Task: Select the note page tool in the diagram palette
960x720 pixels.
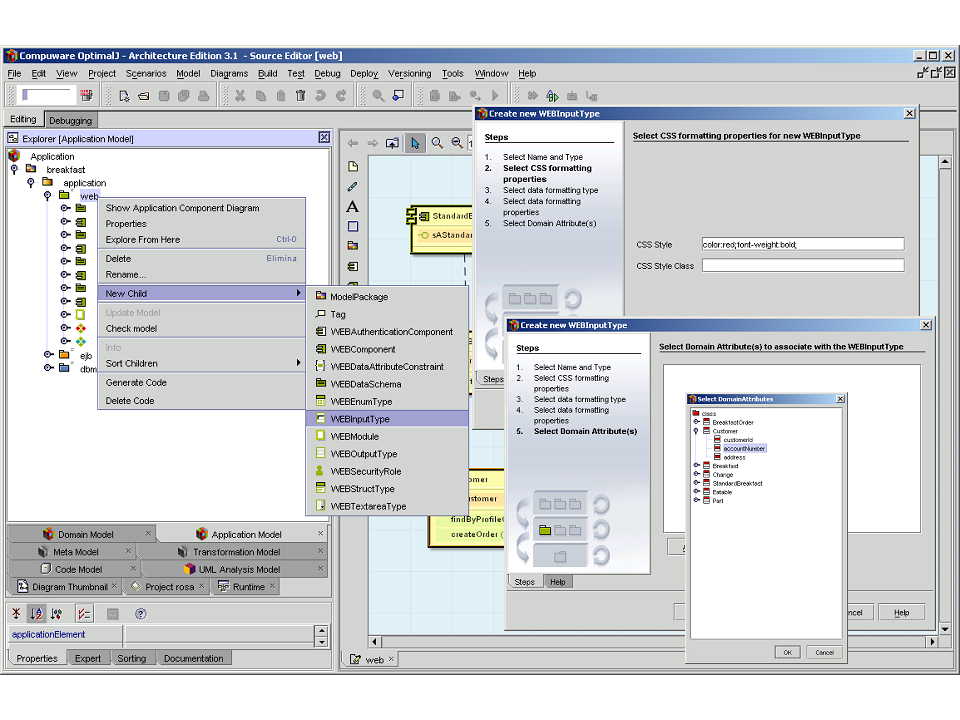Action: [353, 167]
